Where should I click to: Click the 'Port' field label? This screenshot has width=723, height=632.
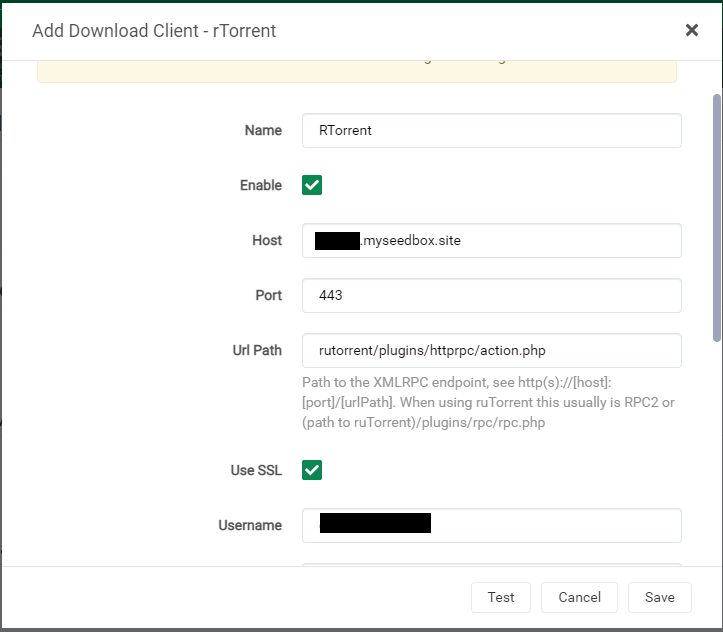click(268, 295)
